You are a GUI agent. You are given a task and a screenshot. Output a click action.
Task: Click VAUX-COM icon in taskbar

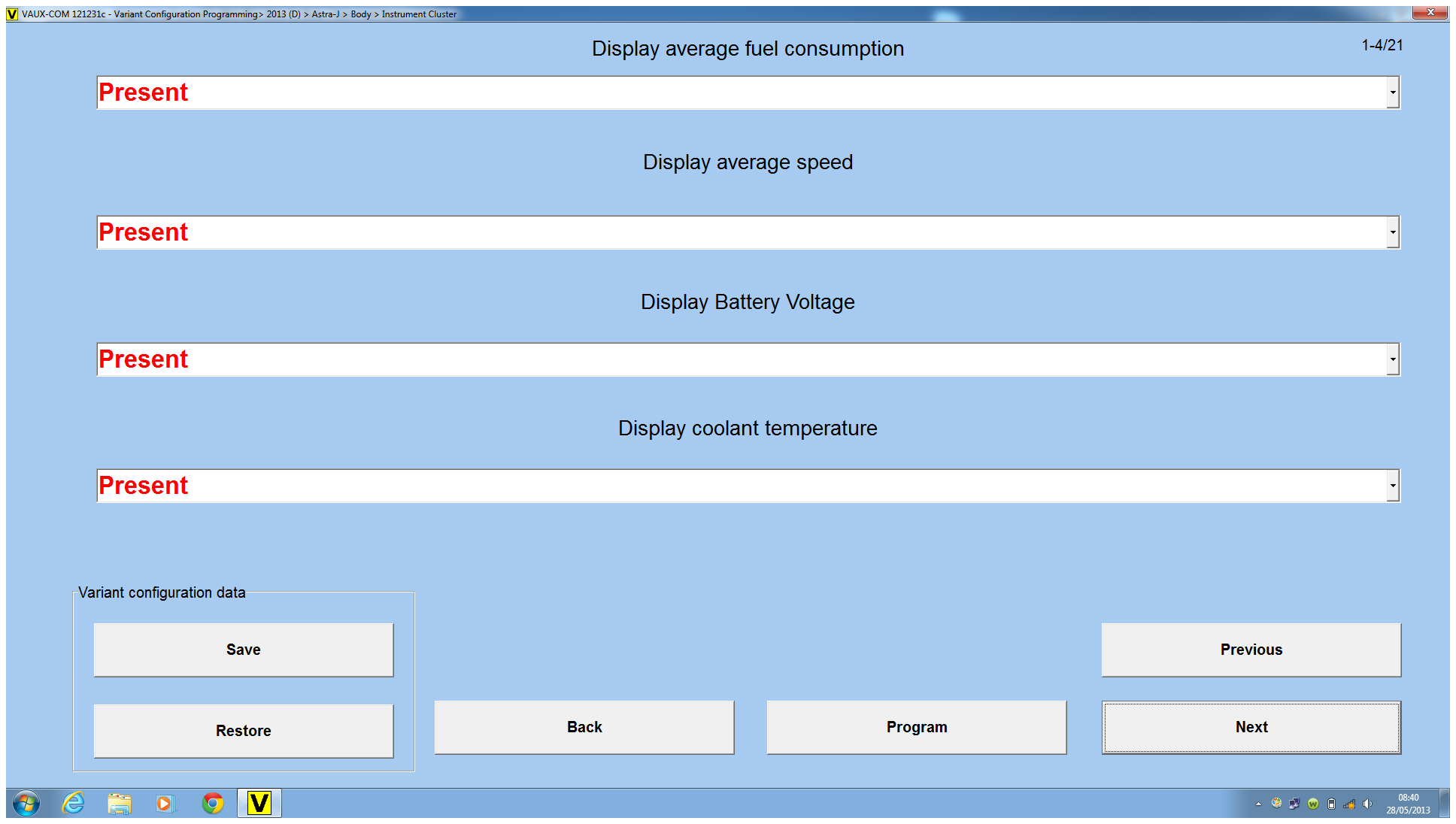coord(259,803)
